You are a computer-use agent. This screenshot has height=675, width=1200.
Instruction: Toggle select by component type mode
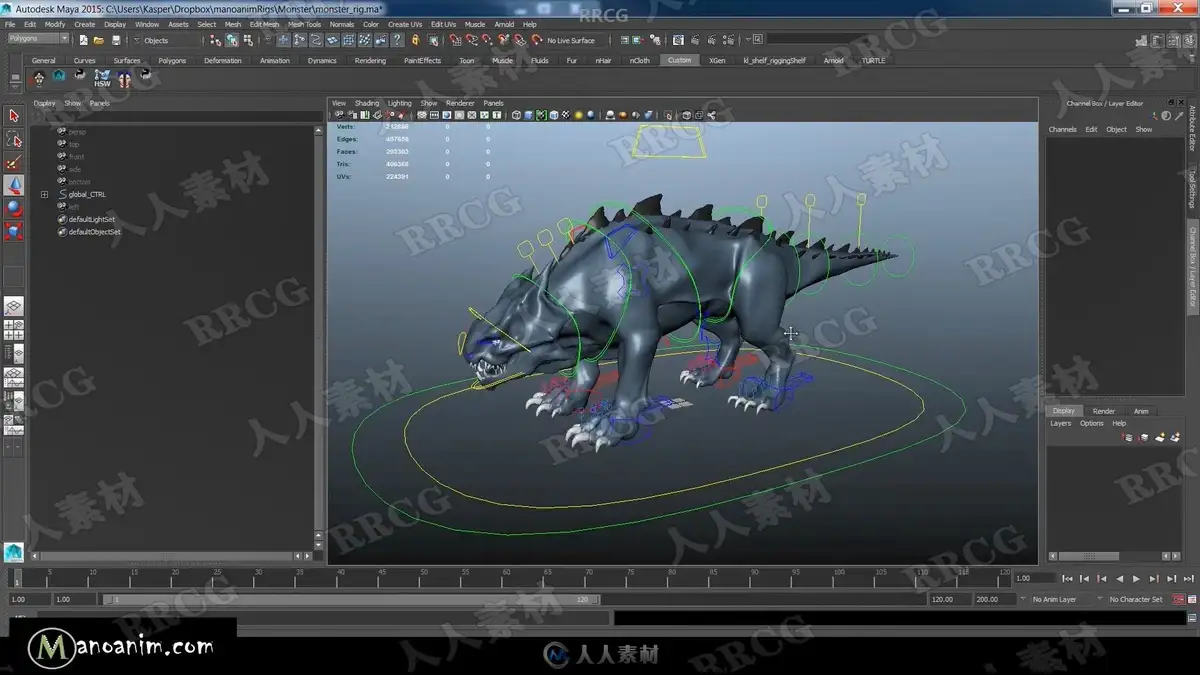point(247,40)
